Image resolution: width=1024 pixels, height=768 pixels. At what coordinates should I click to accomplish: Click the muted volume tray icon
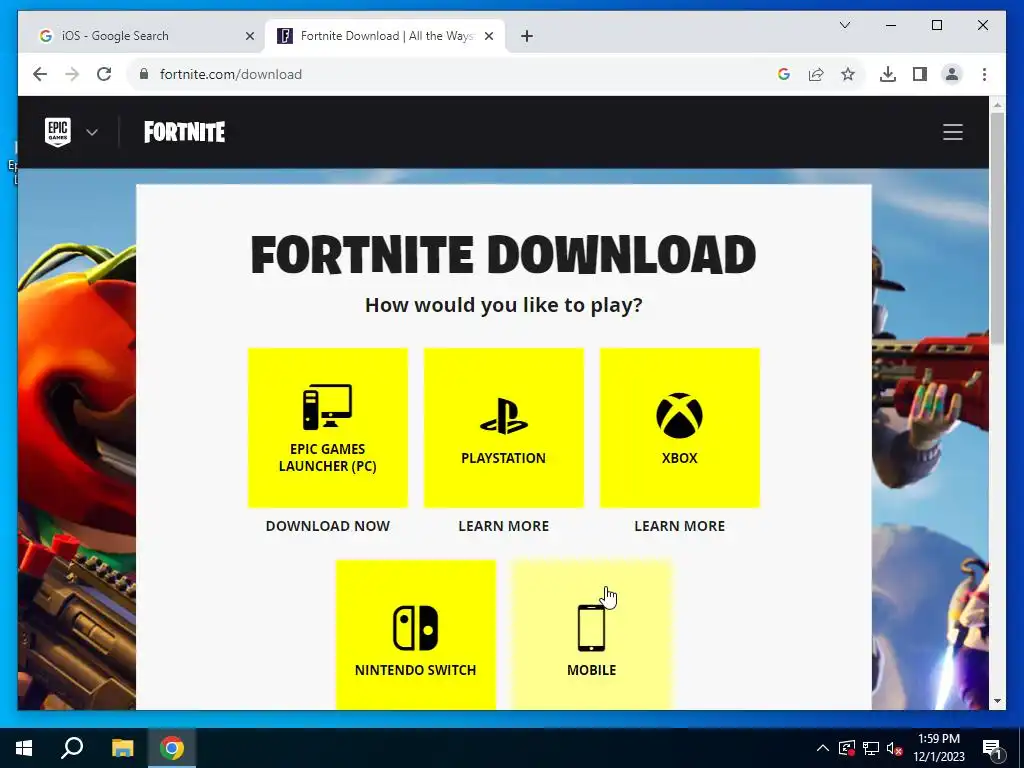click(895, 748)
